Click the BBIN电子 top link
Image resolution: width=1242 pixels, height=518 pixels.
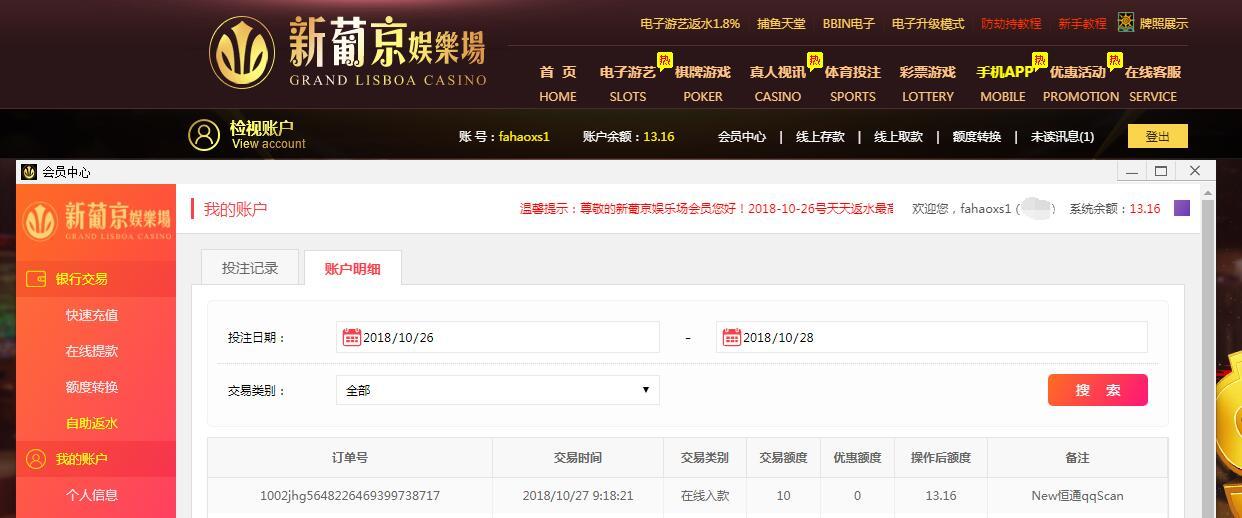point(849,23)
